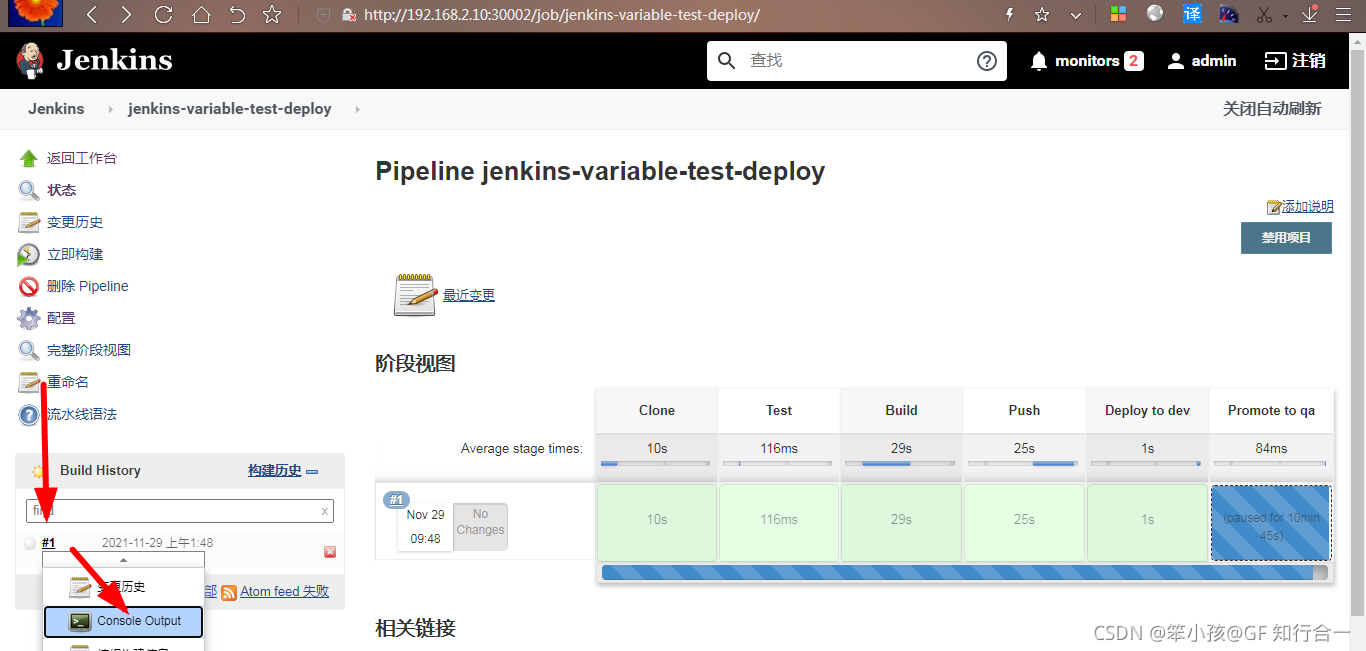Viewport: 1366px width, 651px height.
Task: Expand the breadcrumb arrow after jenkins-variable-test-deploy
Action: (357, 109)
